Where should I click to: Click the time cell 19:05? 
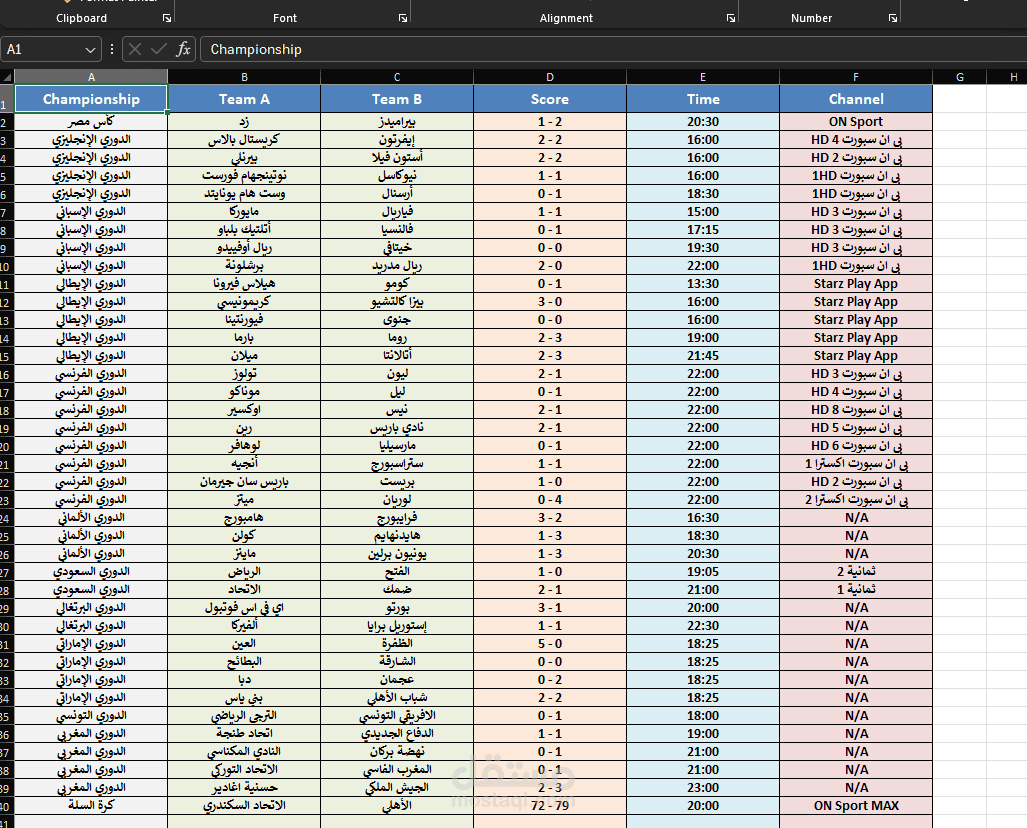click(703, 572)
